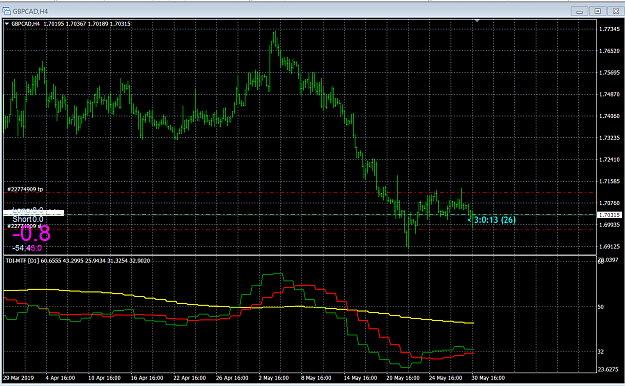Viewport: 625px width, 386px height.
Task: Click the current price tag 1.70315
Action: point(609,215)
